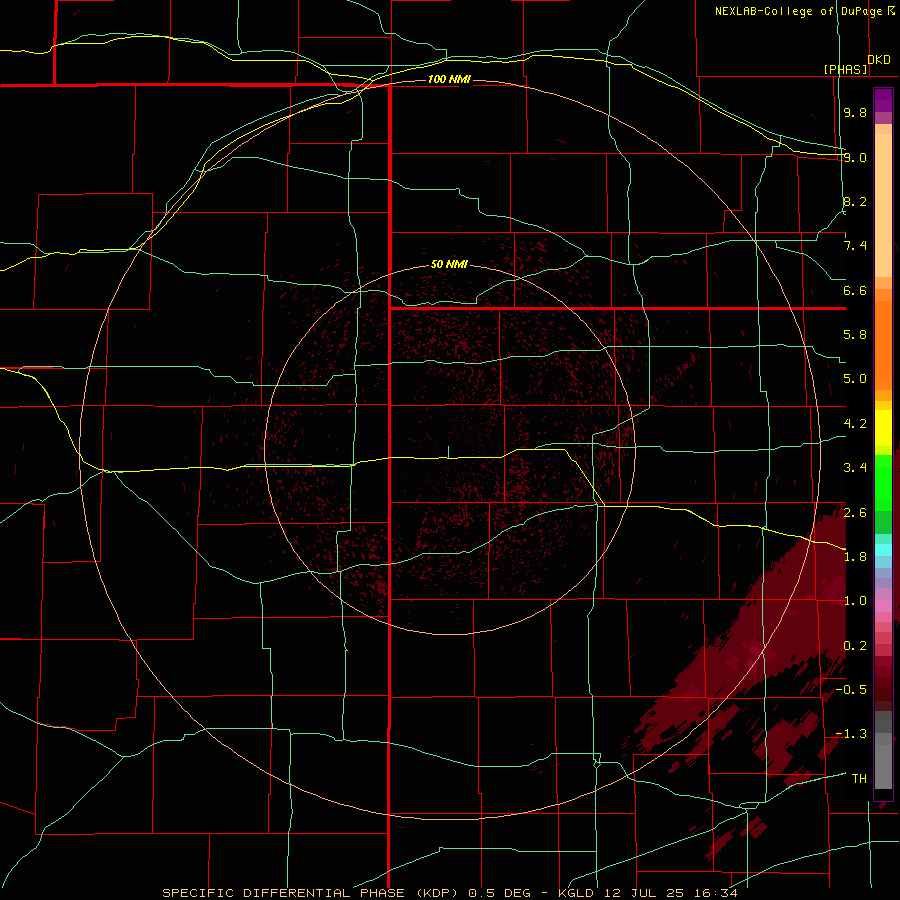
Task: Click the 4.2 scale value
Action: pyautogui.click(x=855, y=424)
